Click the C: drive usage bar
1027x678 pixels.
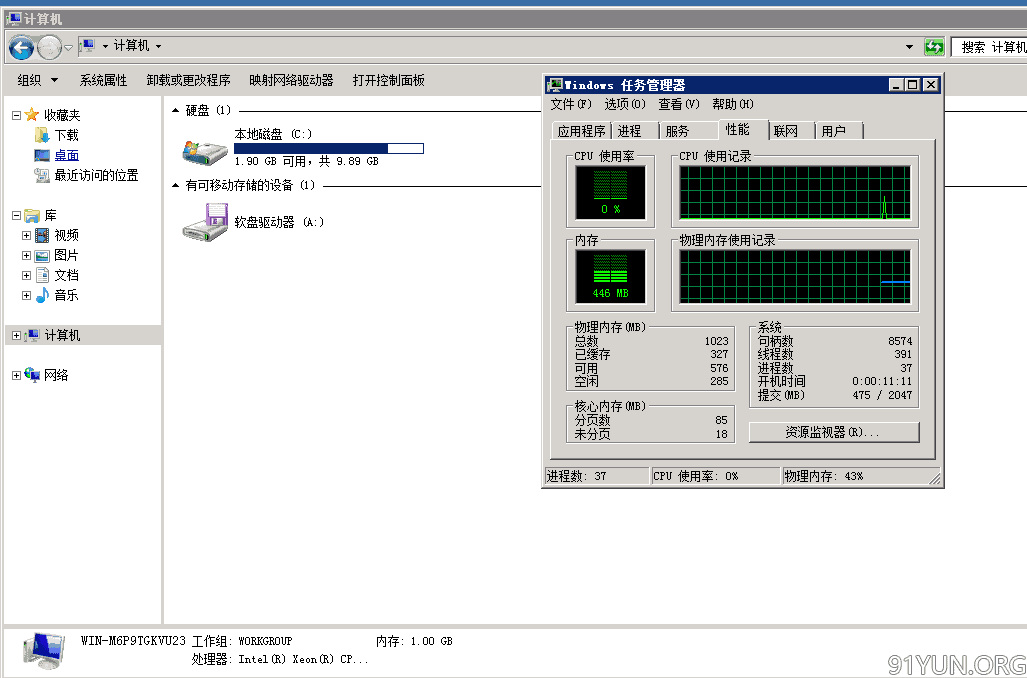pyautogui.click(x=329, y=149)
